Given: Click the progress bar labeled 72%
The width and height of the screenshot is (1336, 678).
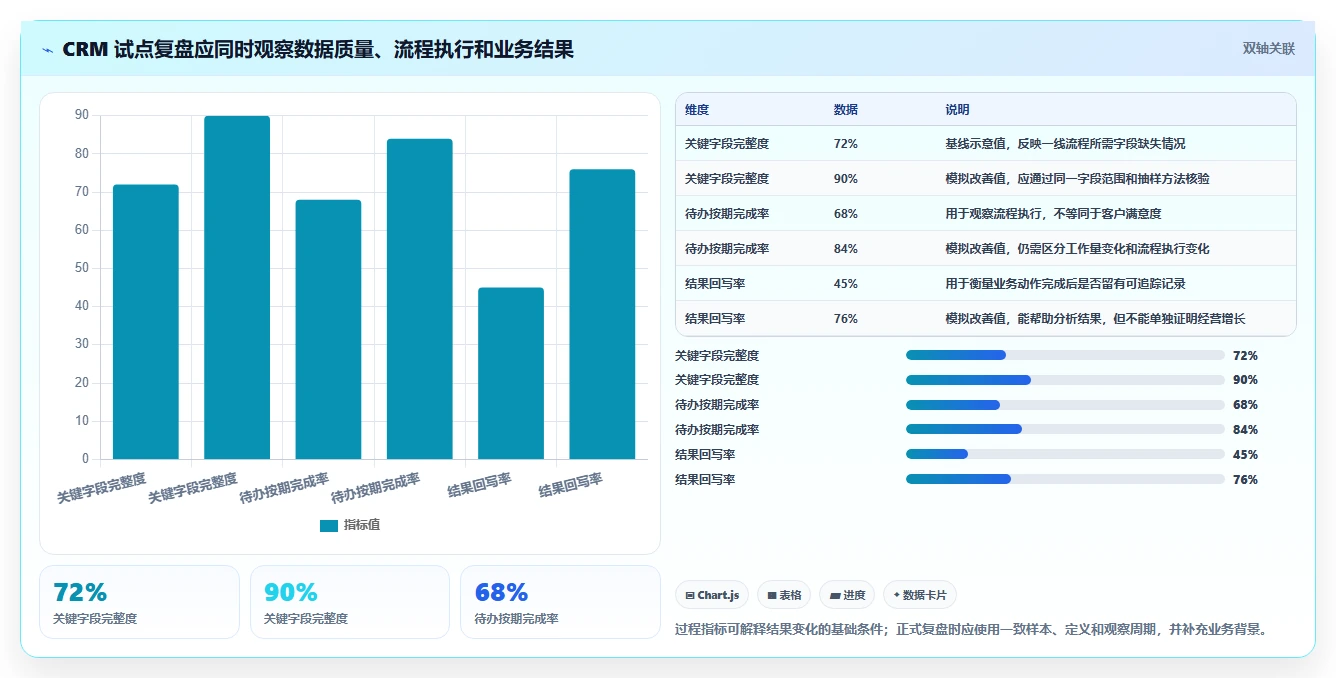Looking at the screenshot, I should pos(1065,355).
